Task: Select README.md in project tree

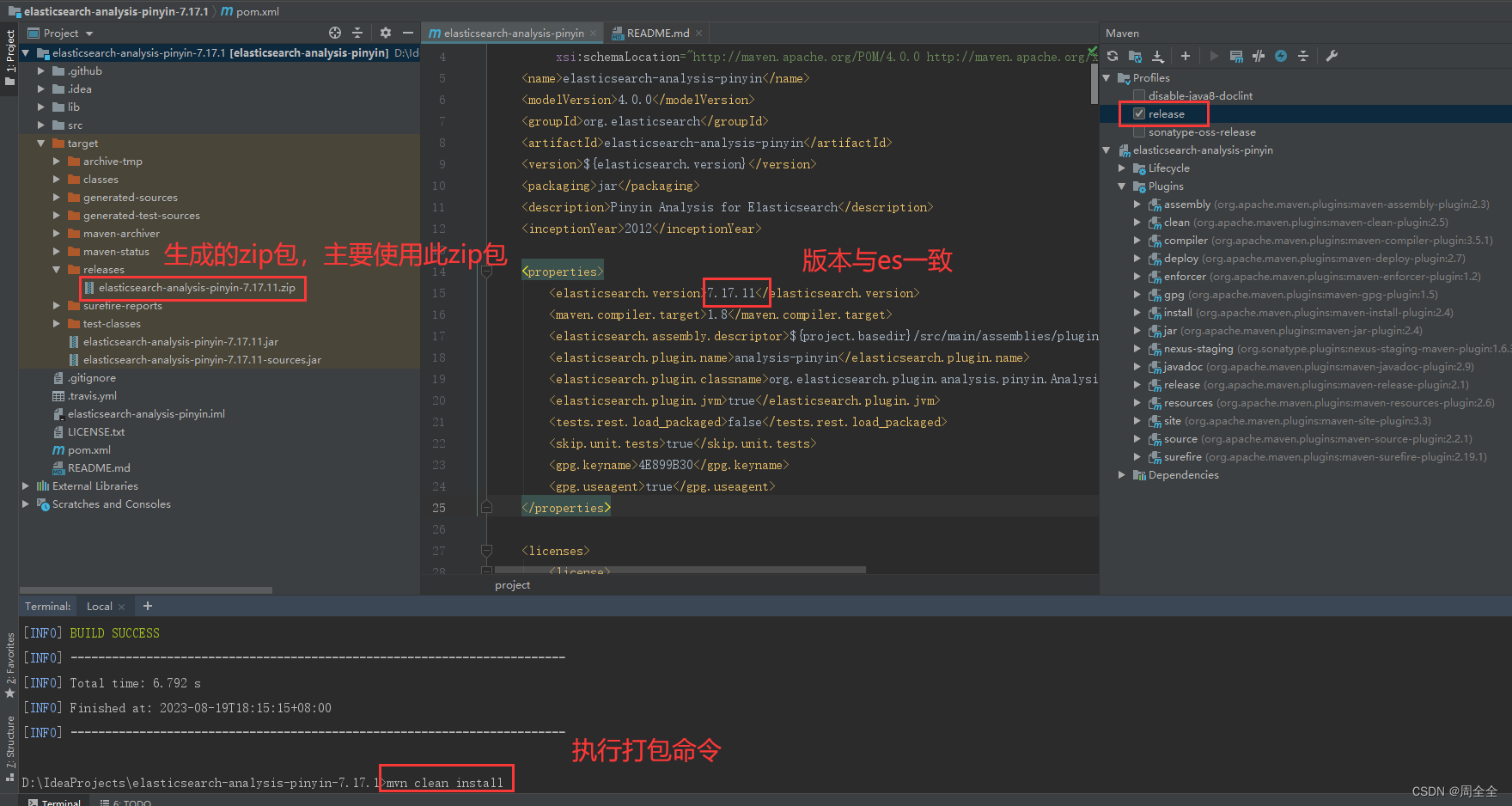Action: pyautogui.click(x=91, y=468)
